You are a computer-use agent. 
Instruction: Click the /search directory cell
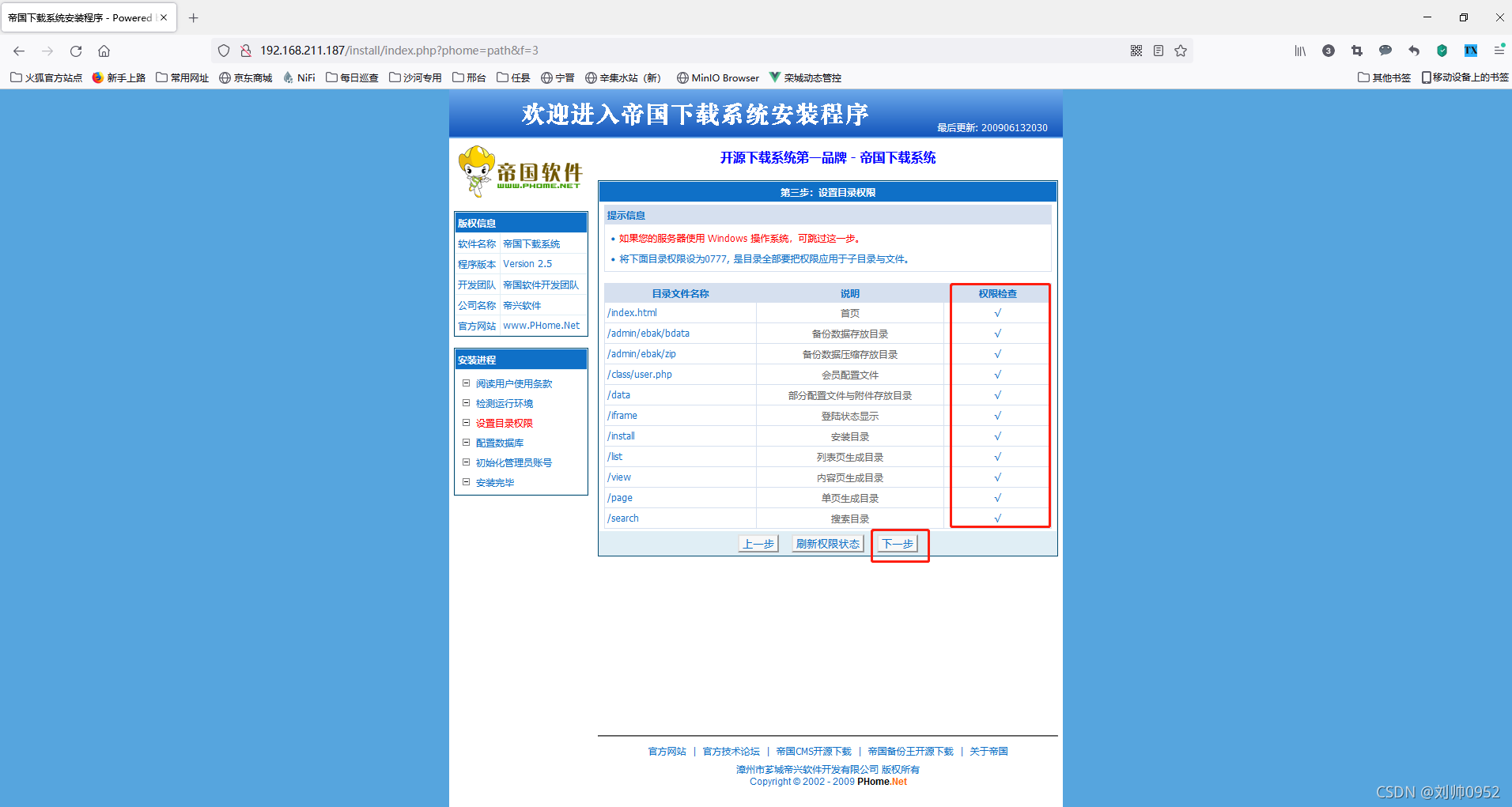pyautogui.click(x=680, y=519)
